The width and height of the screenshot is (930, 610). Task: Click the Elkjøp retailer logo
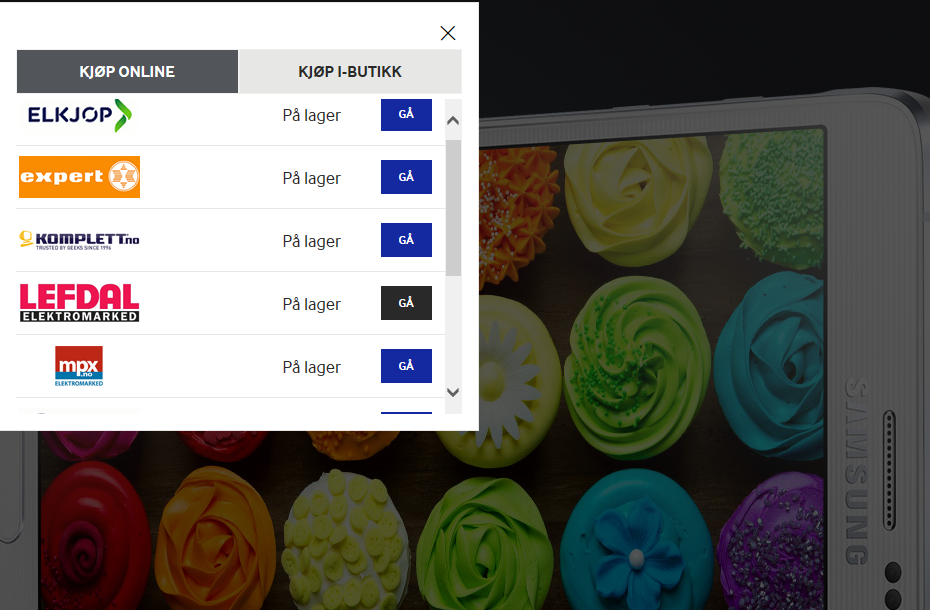(x=80, y=115)
